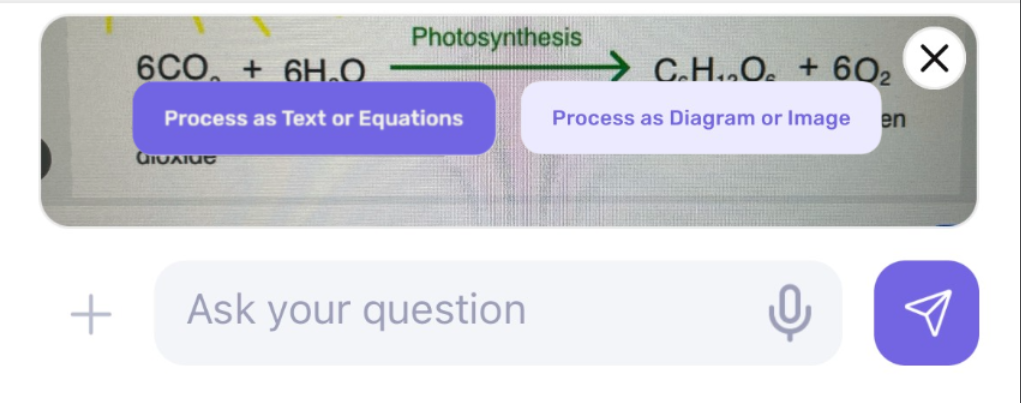Click the partially hidden "dioxide" text in the image
1021x403 pixels.
coord(174,158)
